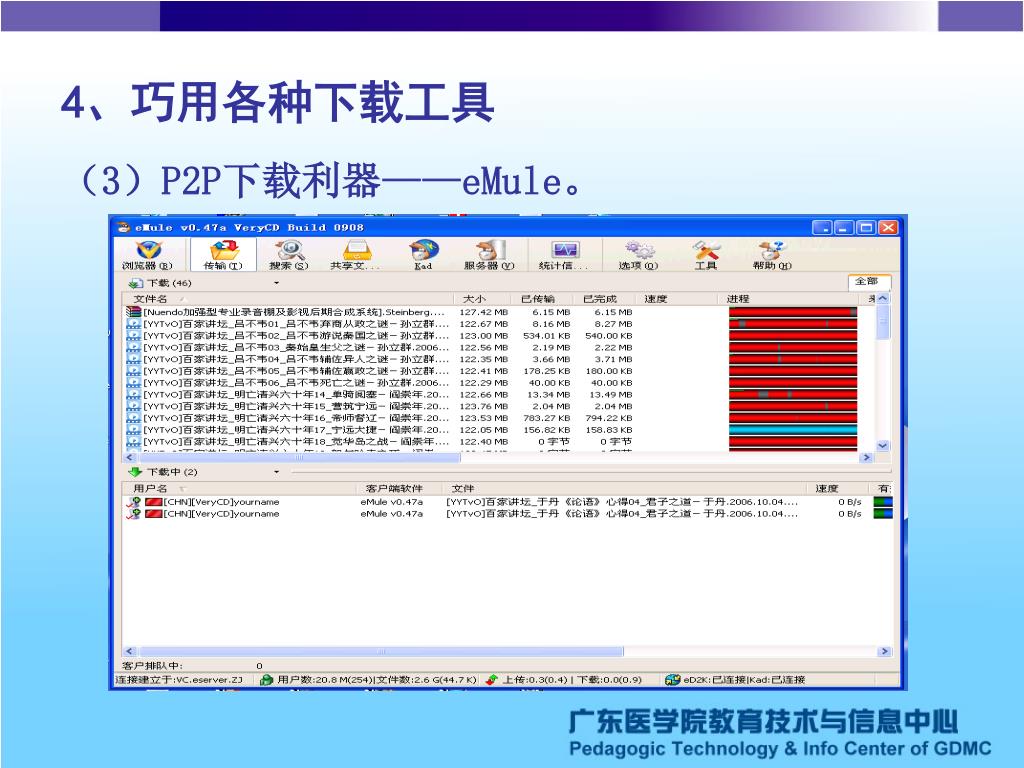Open the Options (选项) toolbar icon

[x=639, y=255]
